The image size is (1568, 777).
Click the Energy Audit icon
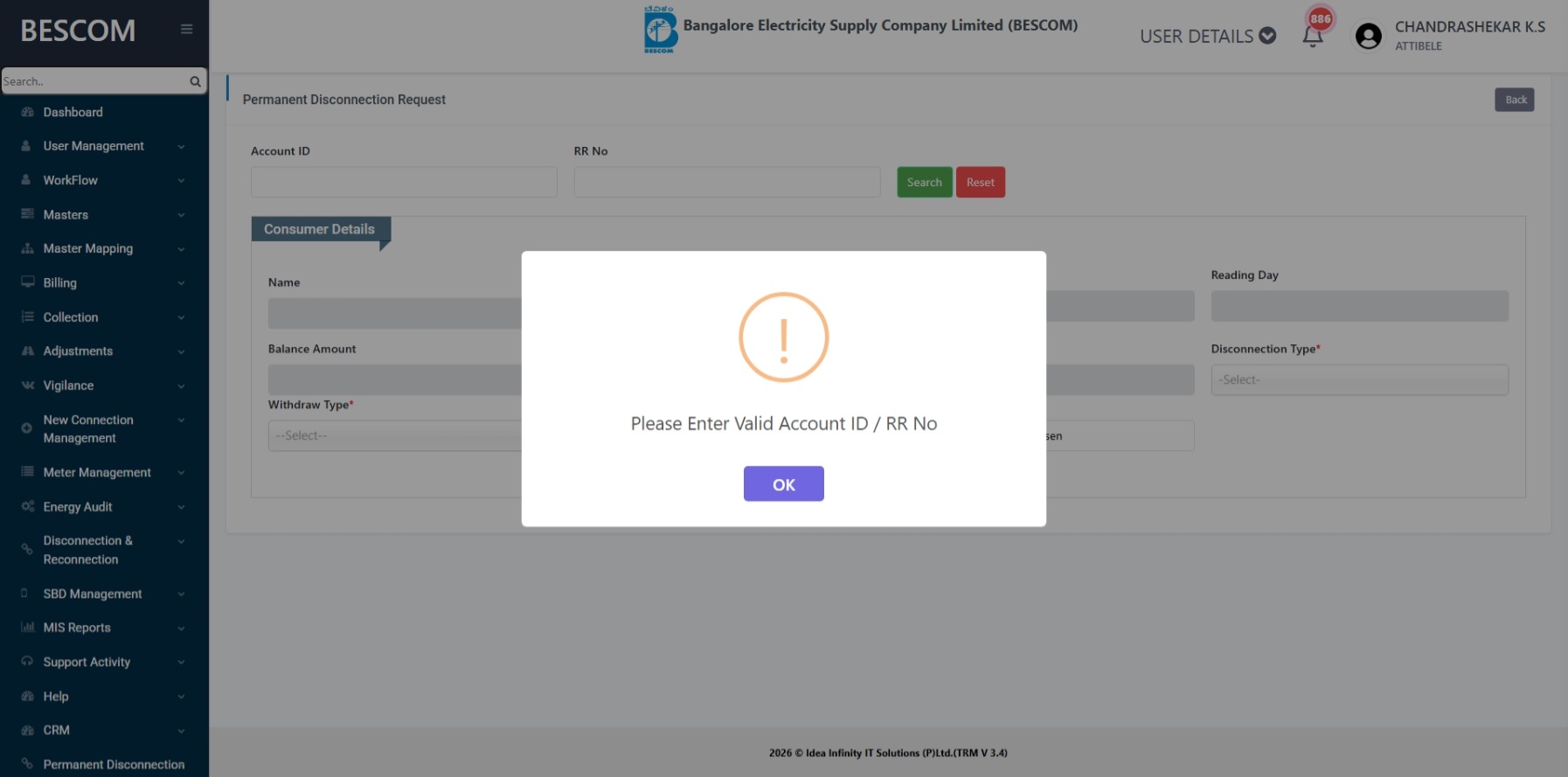[27, 506]
